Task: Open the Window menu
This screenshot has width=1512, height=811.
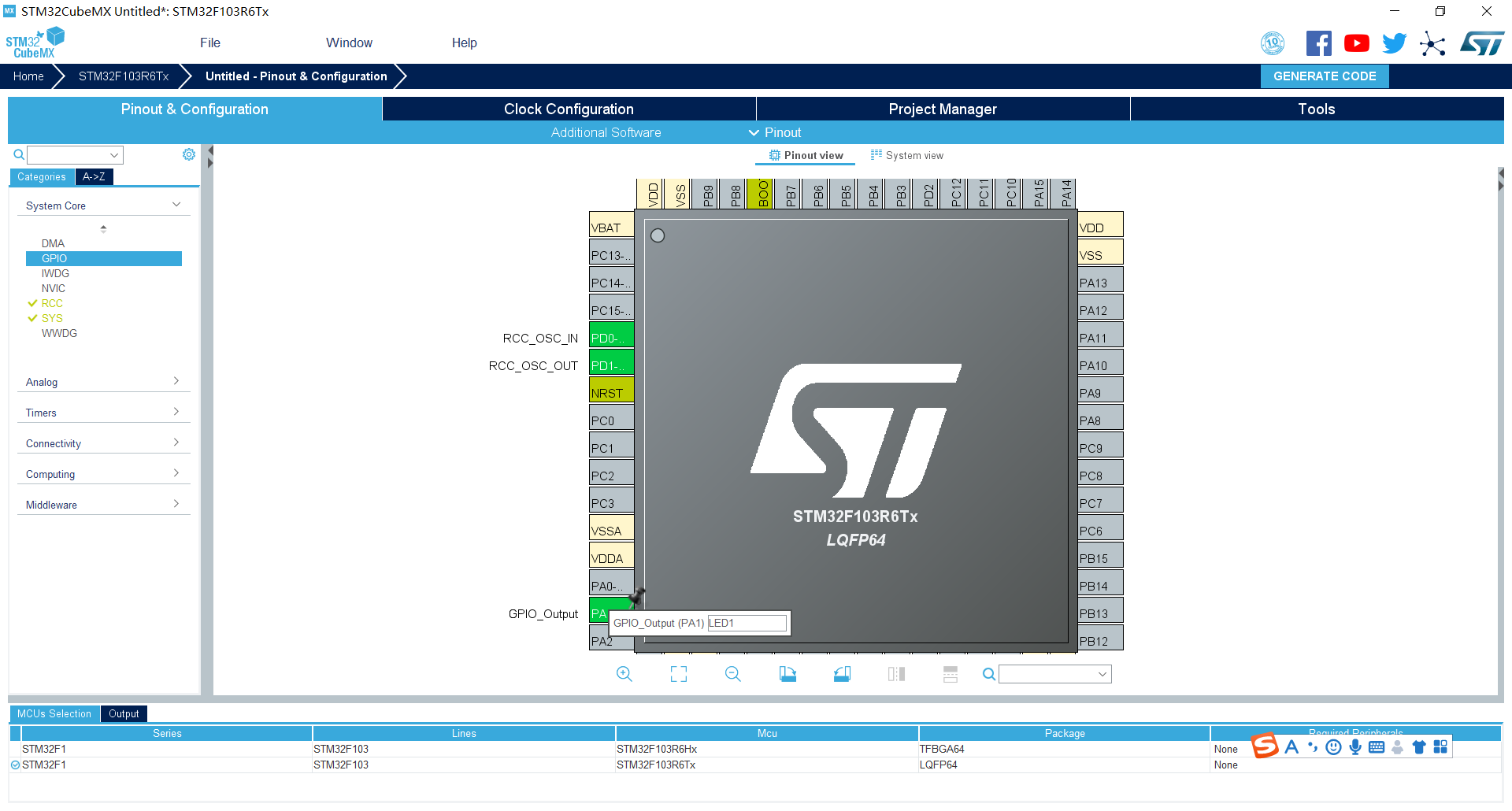Action: click(x=349, y=43)
